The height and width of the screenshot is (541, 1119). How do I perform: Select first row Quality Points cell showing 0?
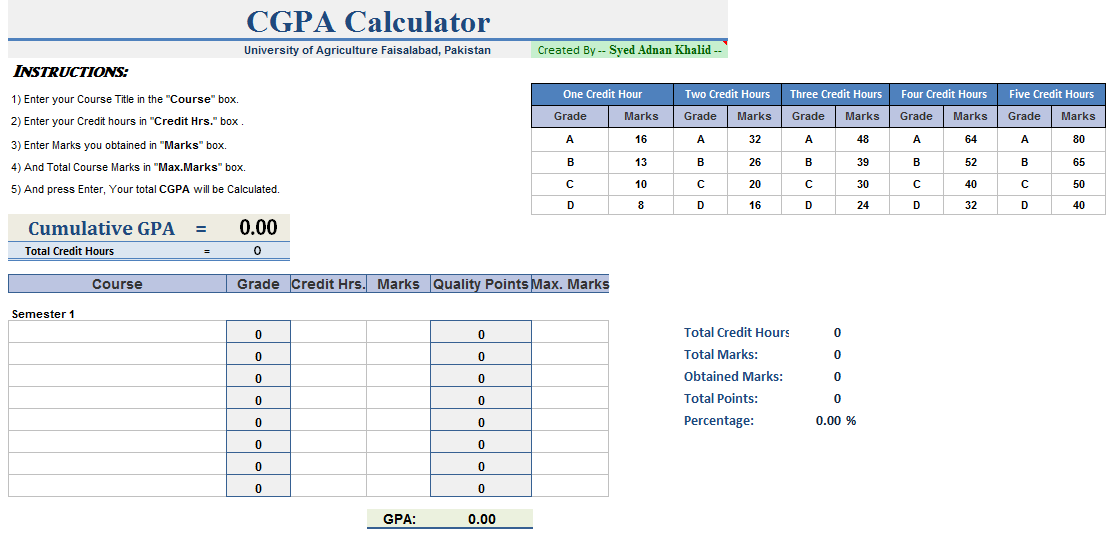481,333
